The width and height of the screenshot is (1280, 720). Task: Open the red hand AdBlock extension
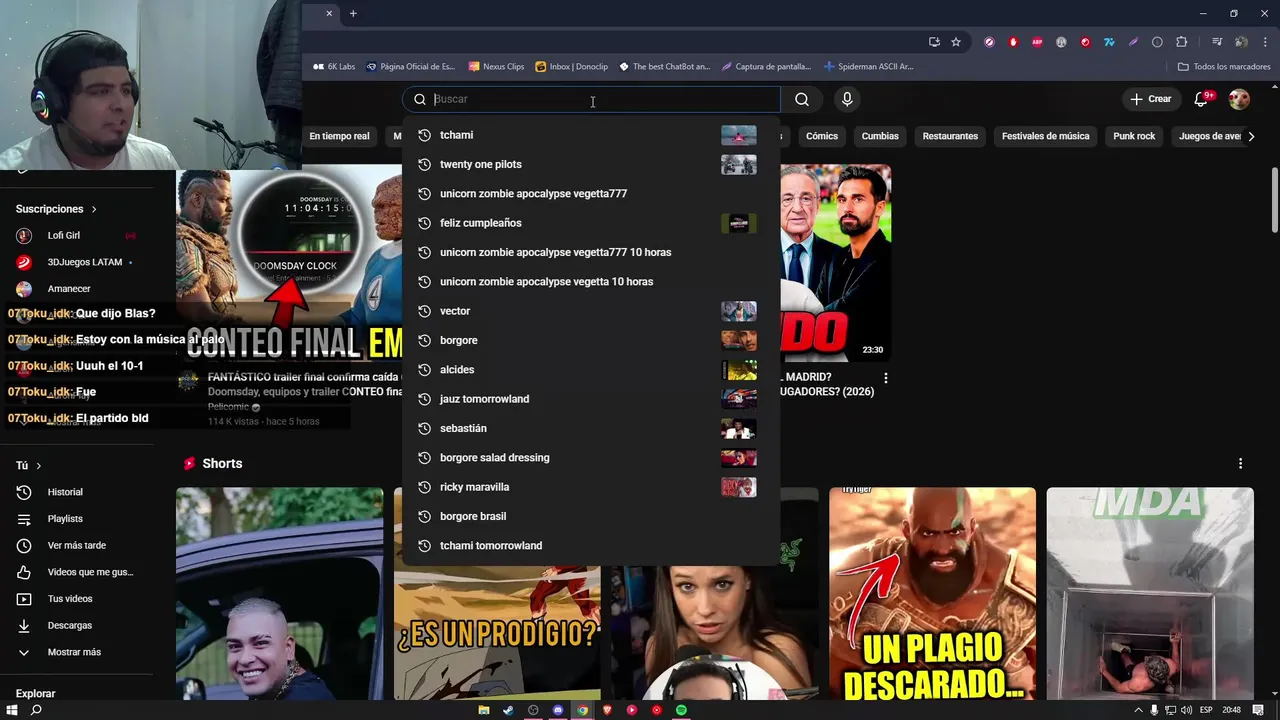pos(1013,42)
